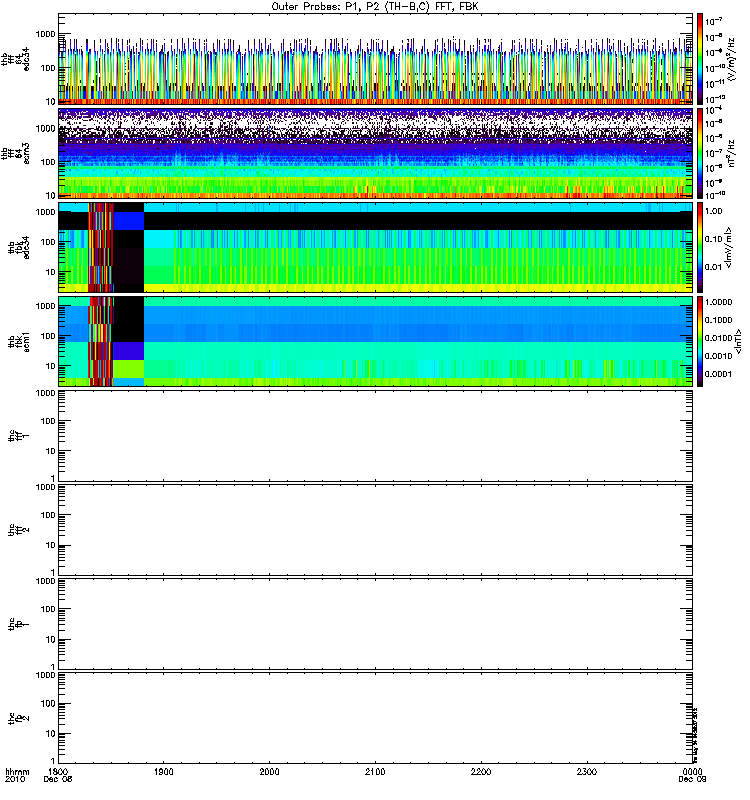Click the '100' tick of the thb fbk scm1 panel

47,336
